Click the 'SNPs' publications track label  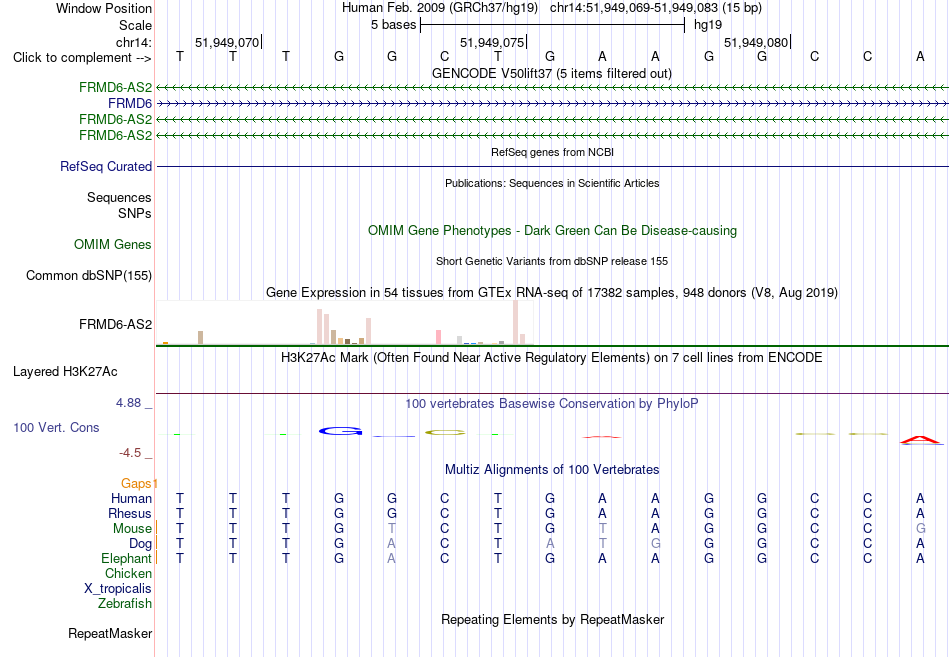135,213
